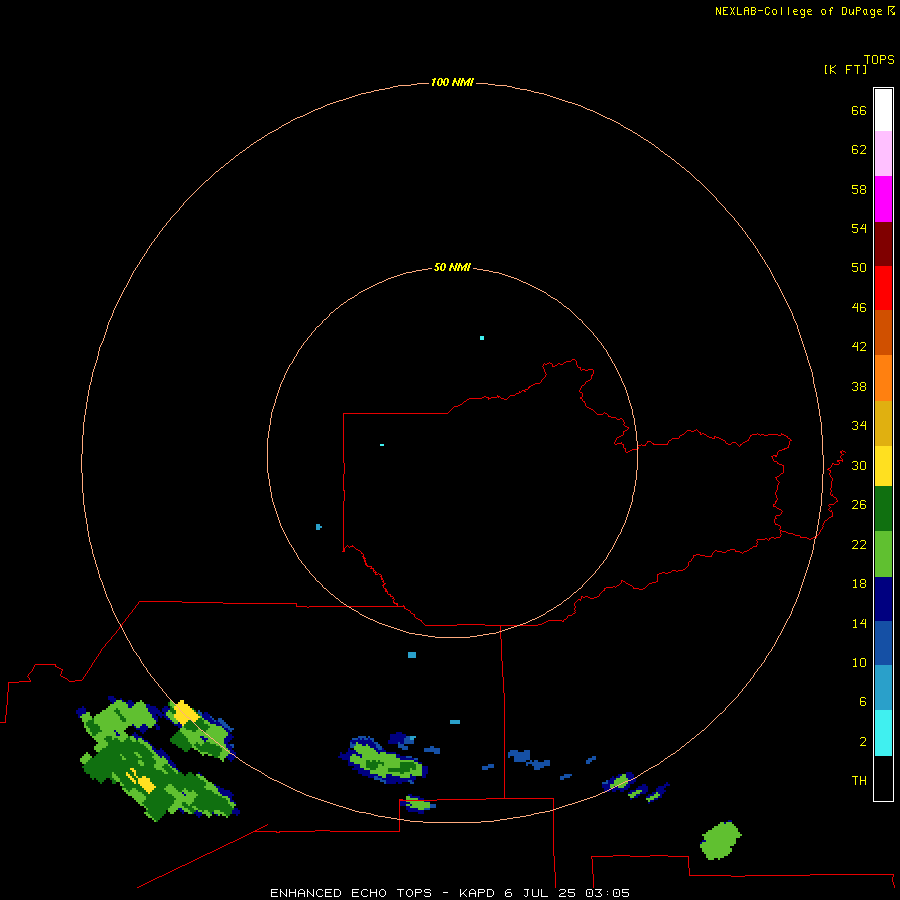The height and width of the screenshot is (900, 900).
Task: Click the '50 NMI' range ring label
Action: click(x=452, y=267)
